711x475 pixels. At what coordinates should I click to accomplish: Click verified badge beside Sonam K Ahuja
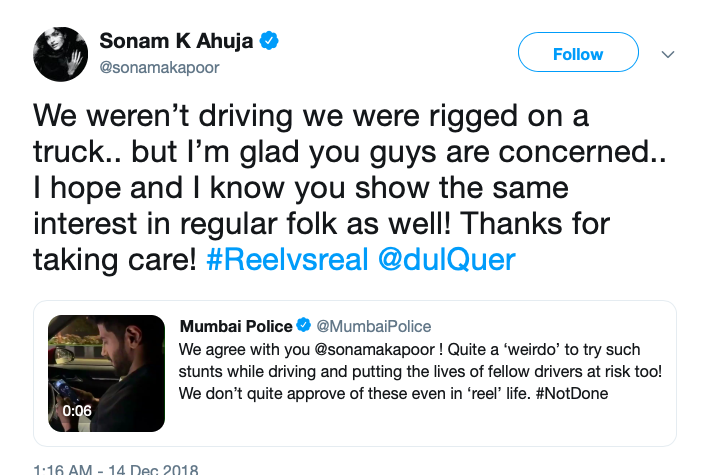click(270, 42)
